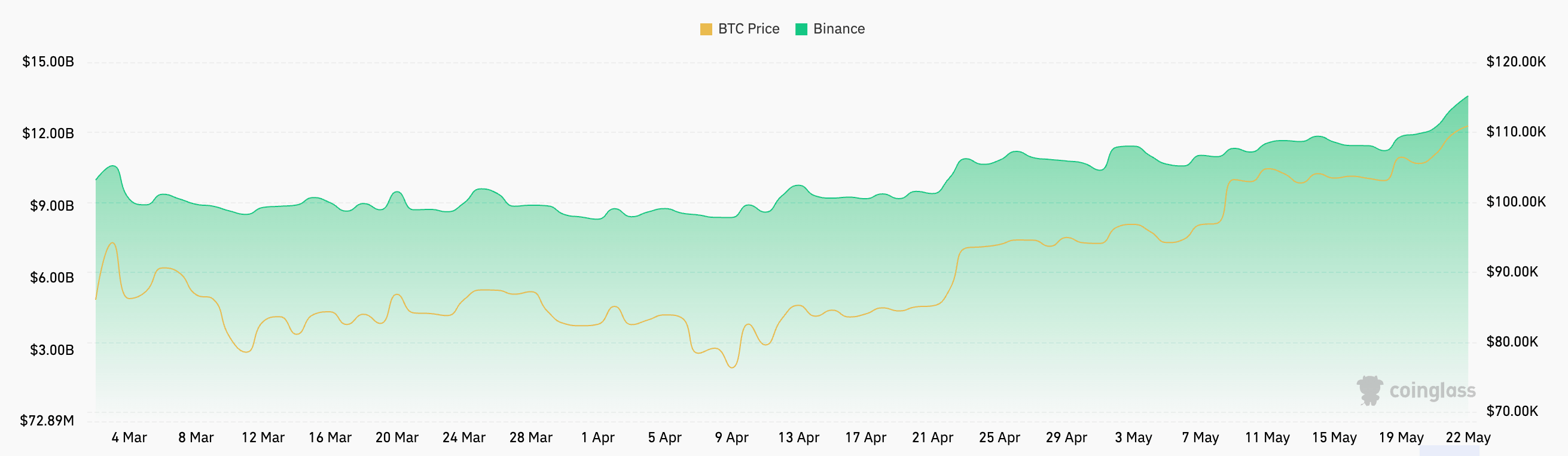Click the green Binance legend swatch
The height and width of the screenshot is (456, 1568).
pos(801,29)
